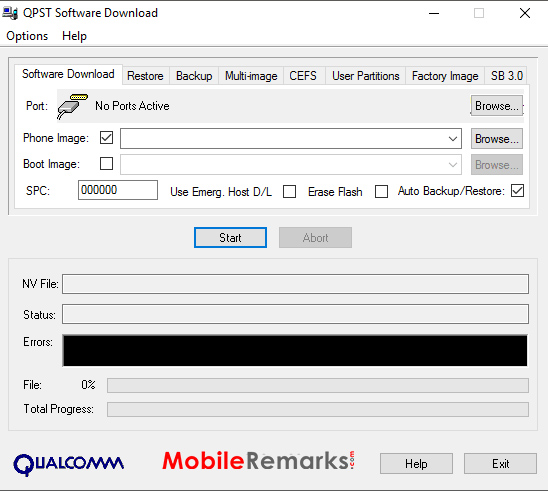Enable Use Emerg. Host D/L checkbox
This screenshot has height=491, width=548.
click(289, 192)
